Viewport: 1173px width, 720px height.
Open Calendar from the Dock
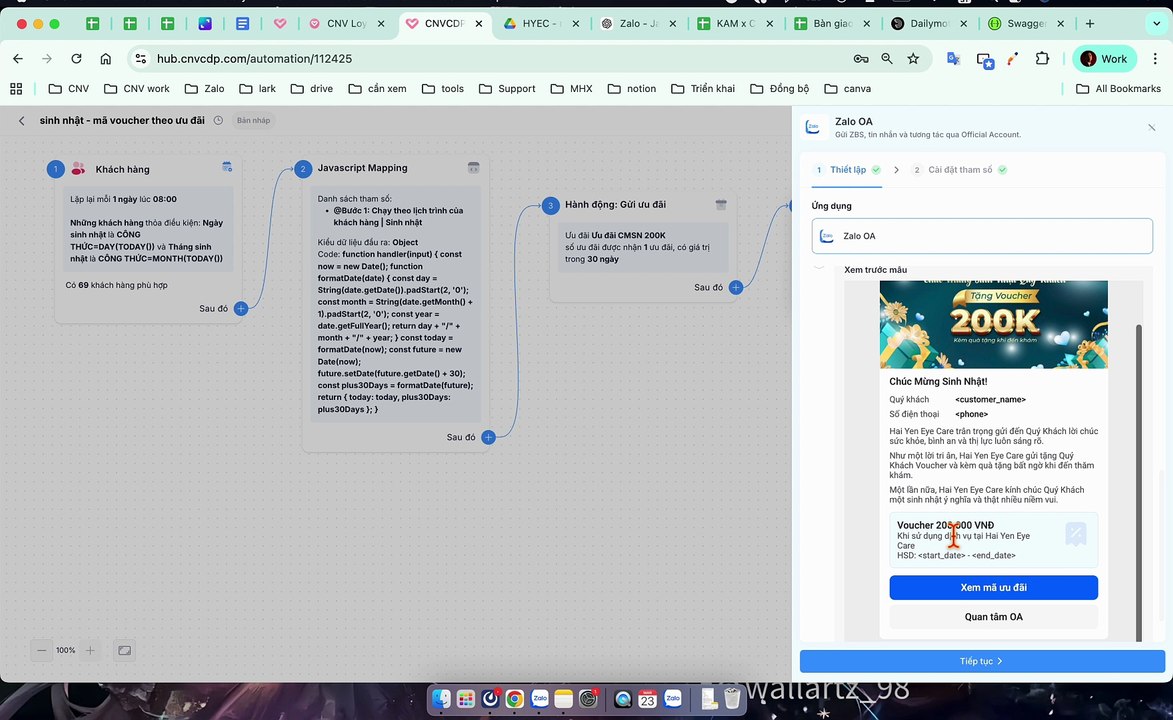[648, 699]
